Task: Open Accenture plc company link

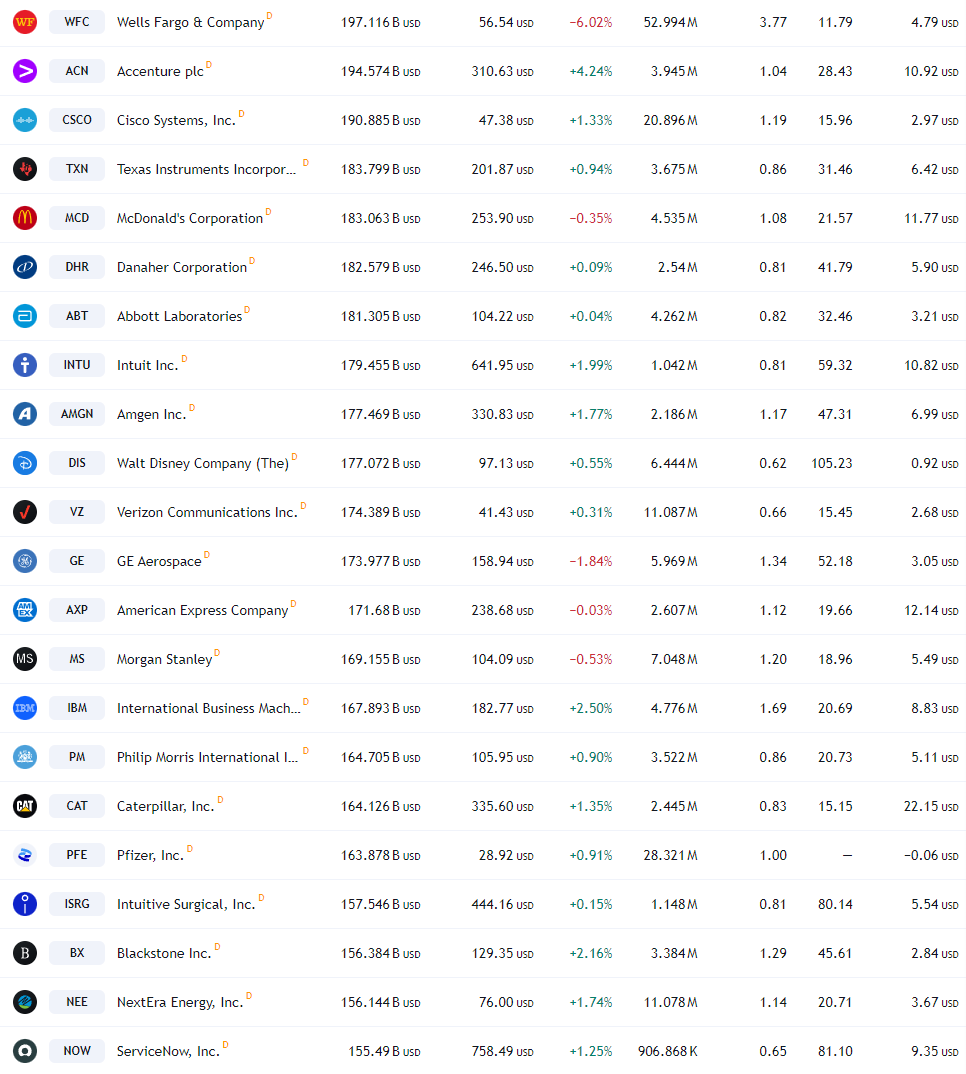Action: 160,71
